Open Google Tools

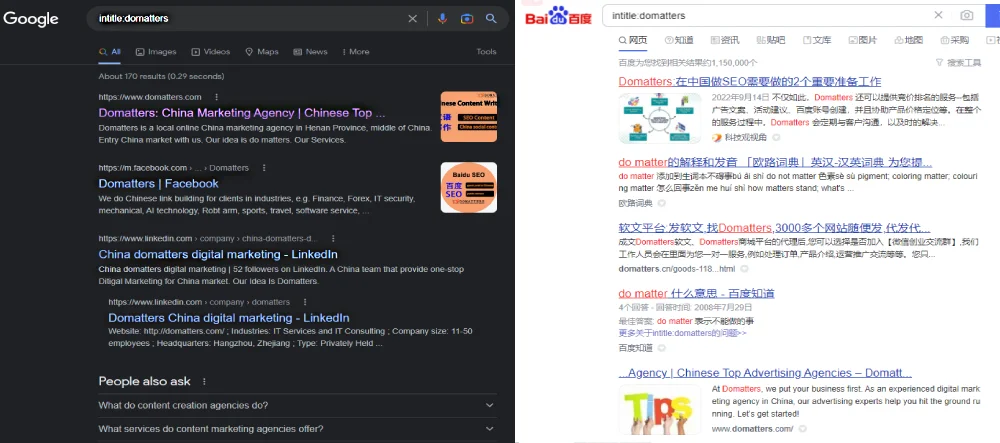coord(487,52)
